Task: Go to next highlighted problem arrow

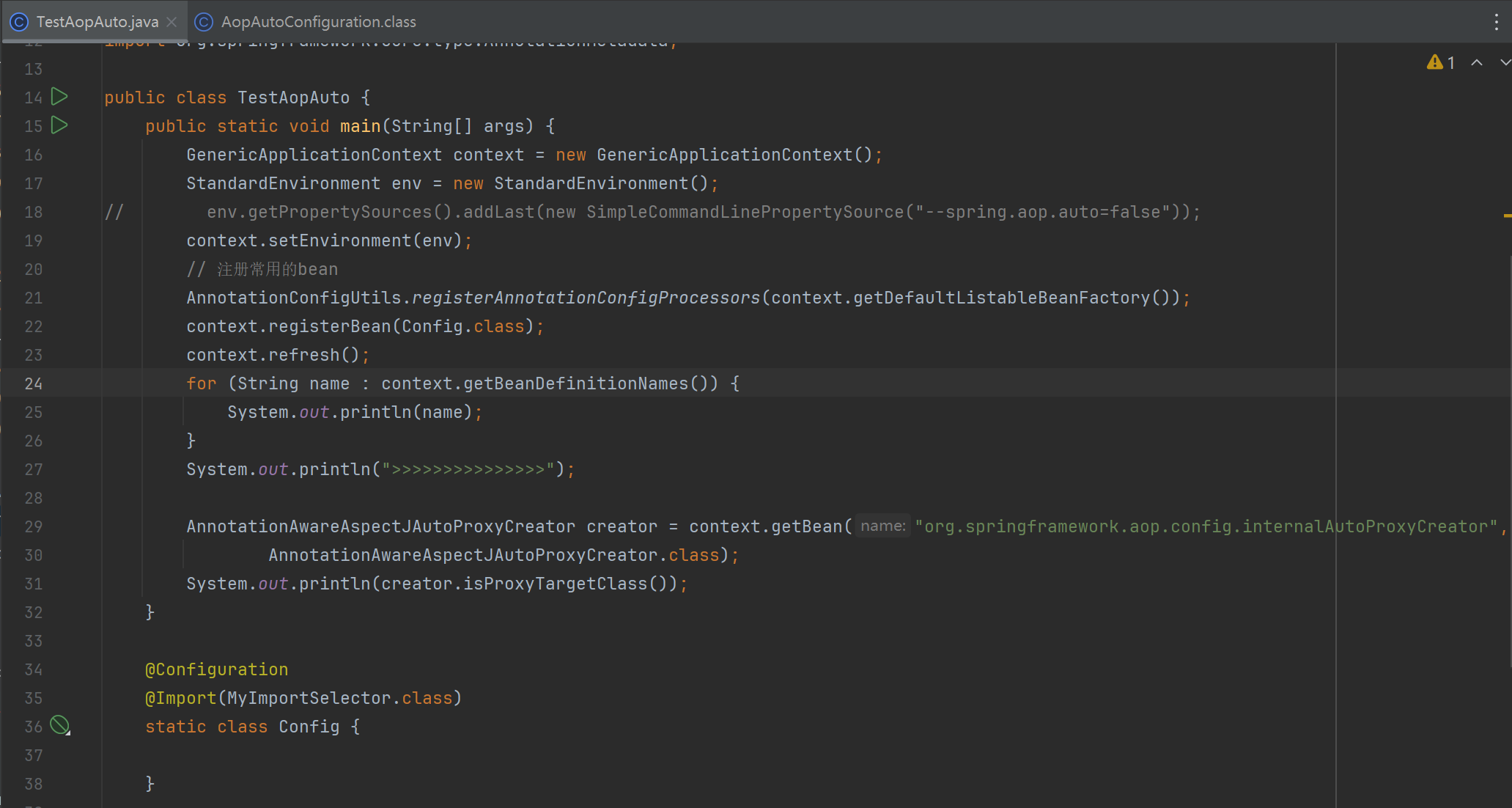Action: [1505, 63]
